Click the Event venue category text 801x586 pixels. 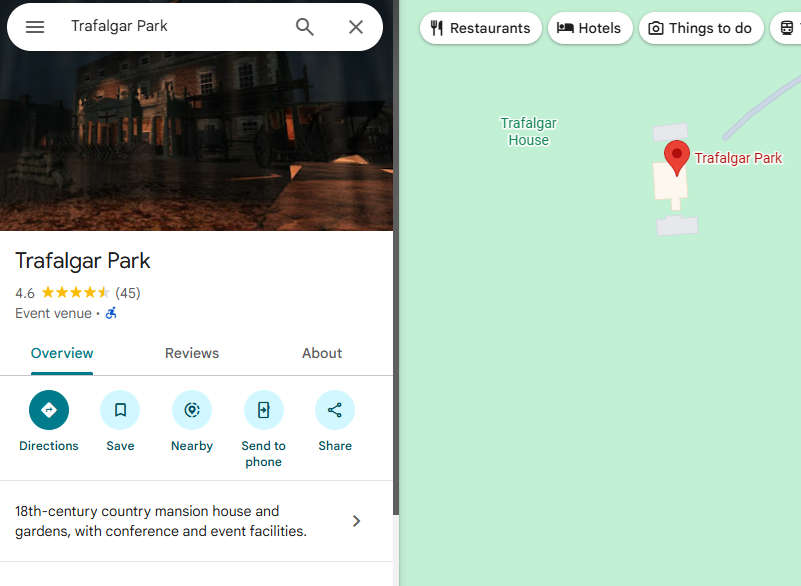(x=53, y=313)
